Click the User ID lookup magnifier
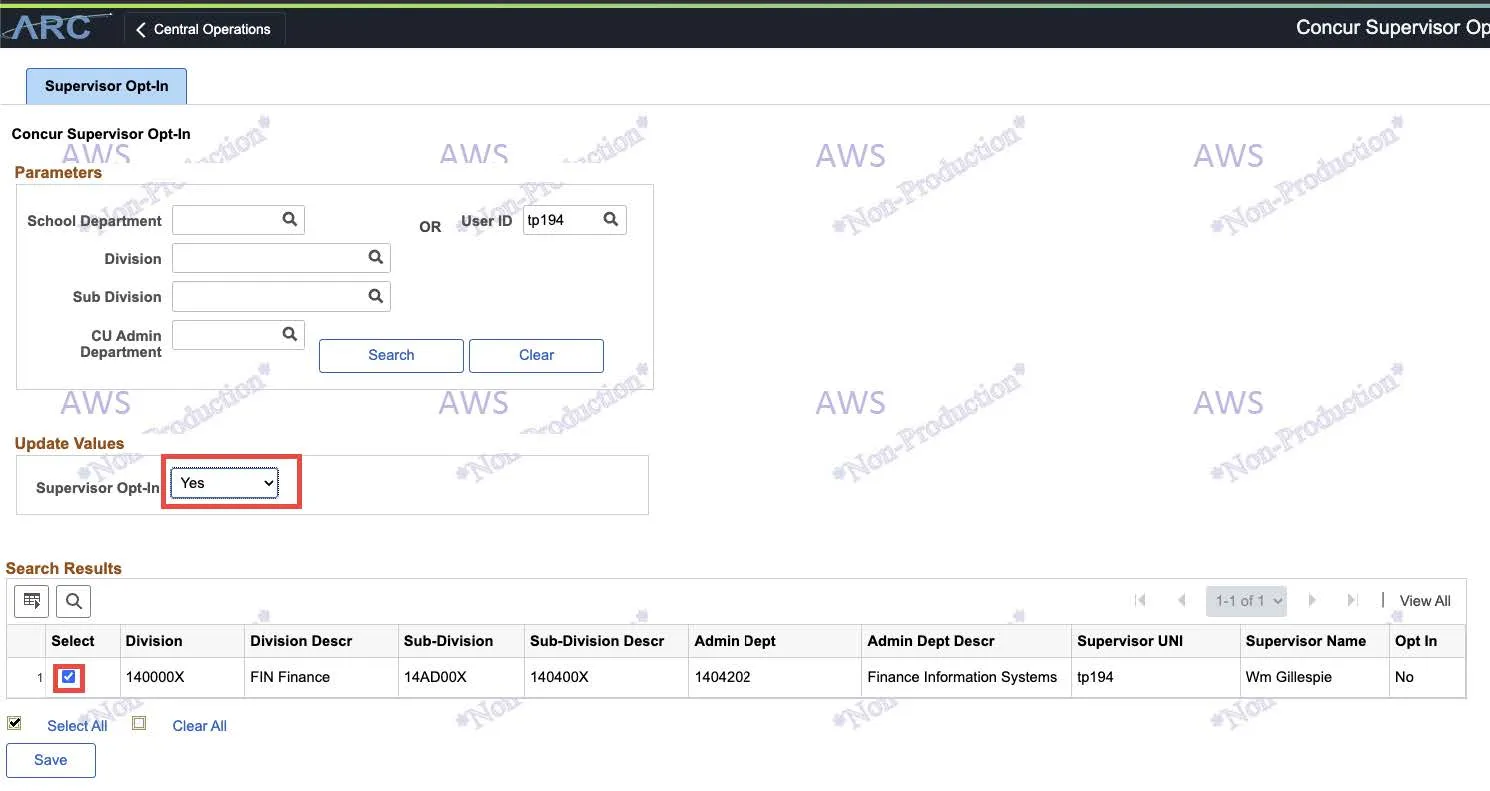Image resolution: width=1490 pixels, height=791 pixels. point(611,219)
